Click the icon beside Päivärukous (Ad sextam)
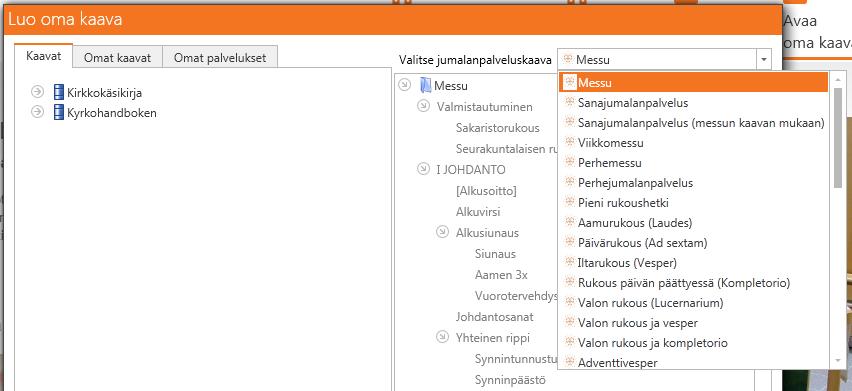Image resolution: width=852 pixels, height=391 pixels. tap(569, 242)
